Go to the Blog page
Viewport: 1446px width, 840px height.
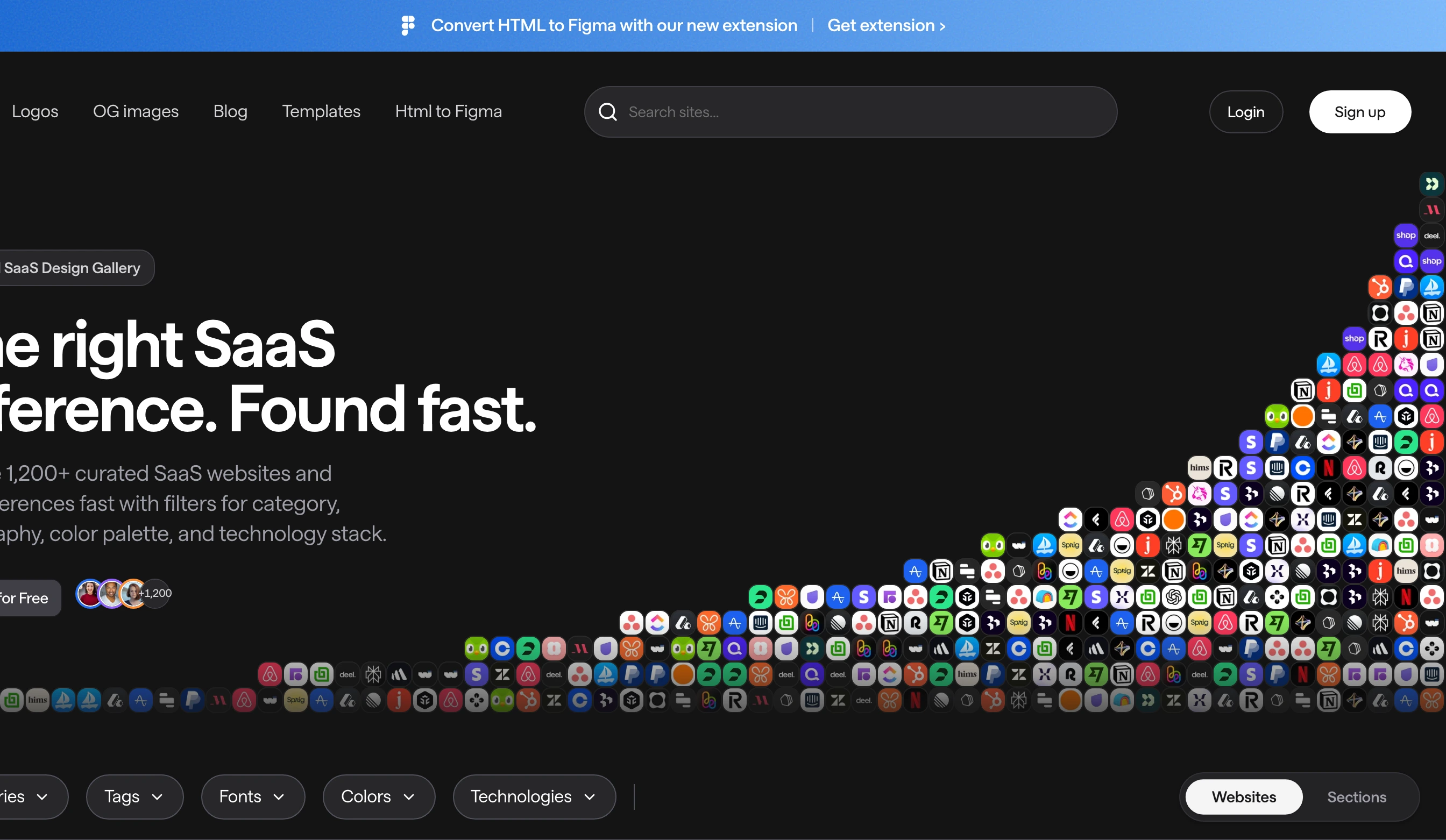230,111
